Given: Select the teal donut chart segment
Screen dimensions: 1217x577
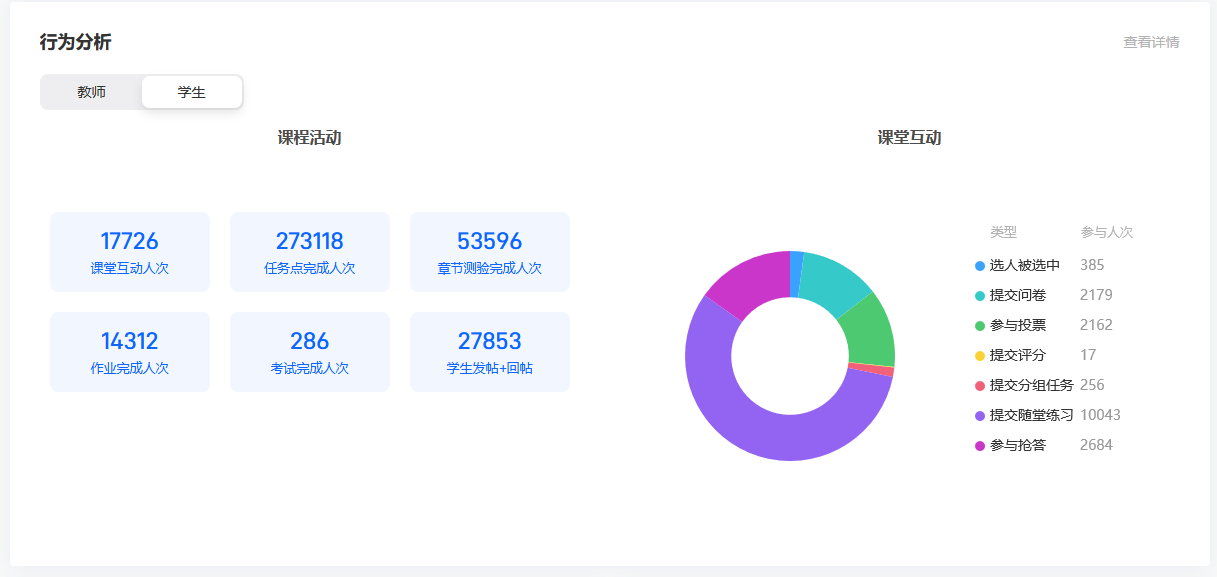Looking at the screenshot, I should (833, 279).
